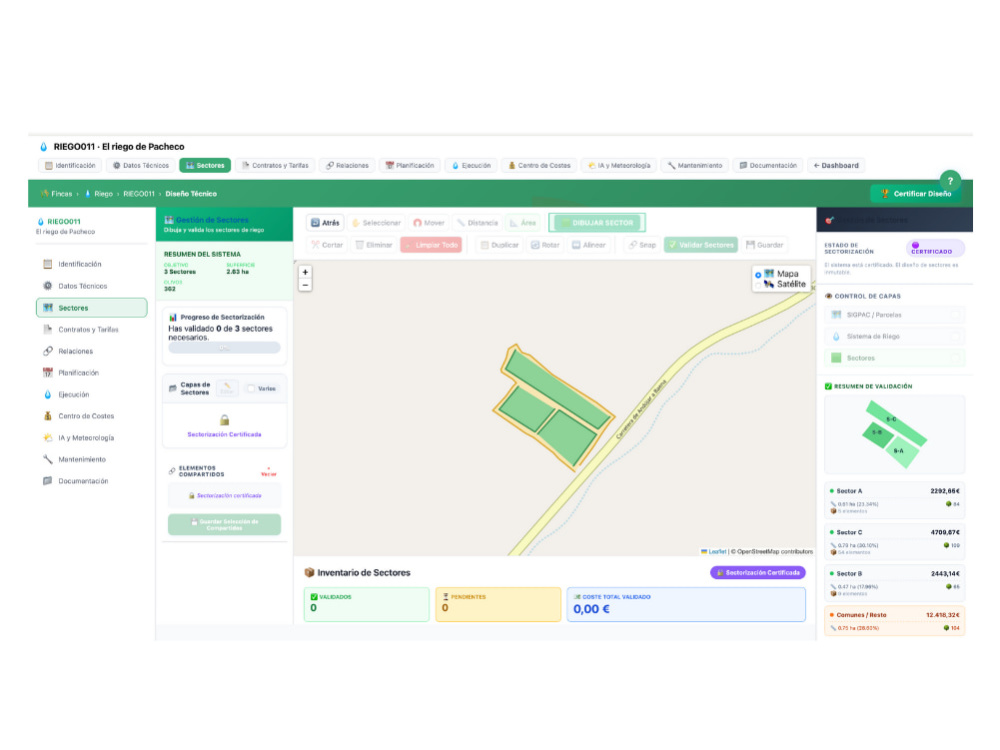Click the Sectorización Certificada purple badge
Viewport: 1000px width, 750px height.
(758, 573)
